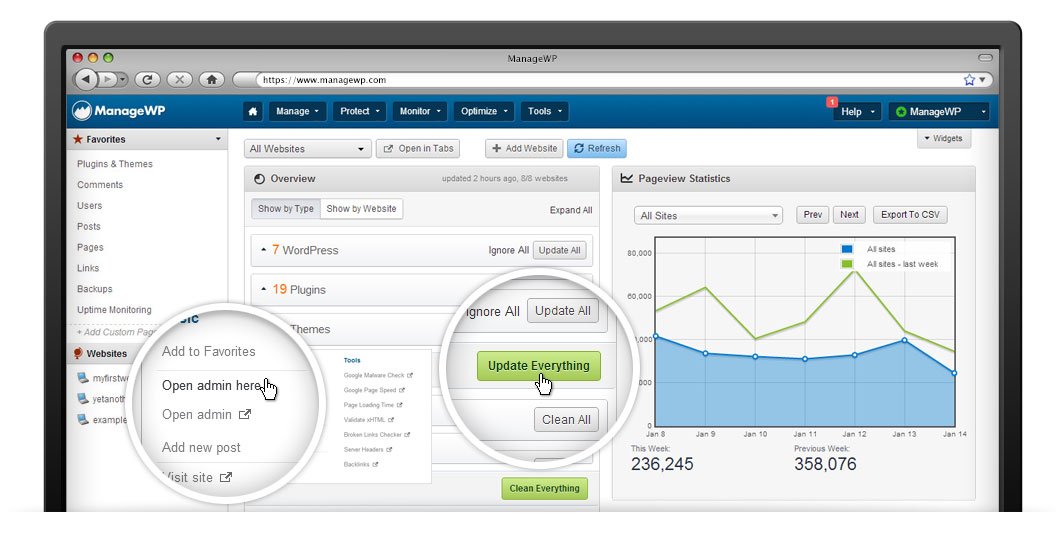Open the Protect dropdown menu
The width and height of the screenshot is (1064, 535).
pyautogui.click(x=360, y=111)
